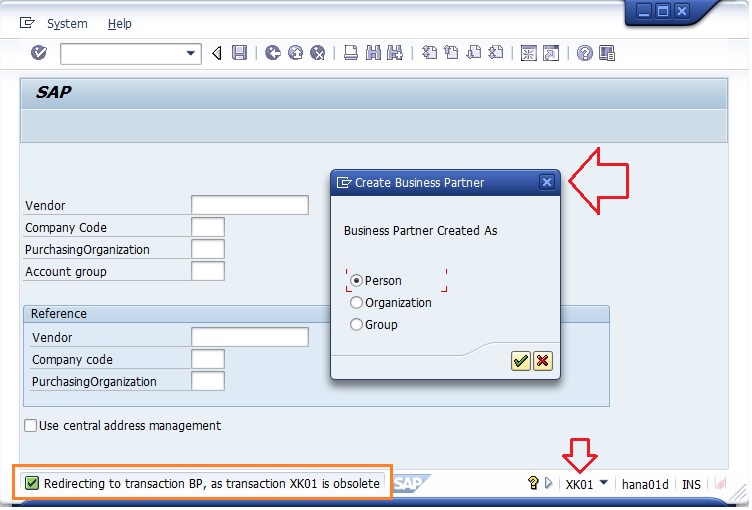
Task: Open the command field dropdown arrow
Action: pos(190,53)
